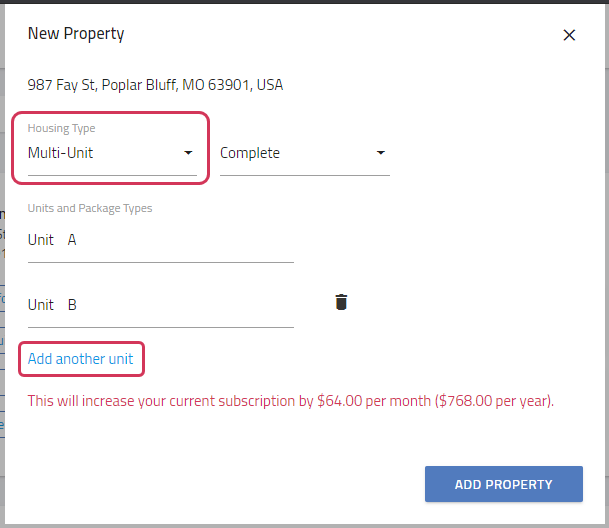Click the dimmed page behind the dialog

[2, 272]
